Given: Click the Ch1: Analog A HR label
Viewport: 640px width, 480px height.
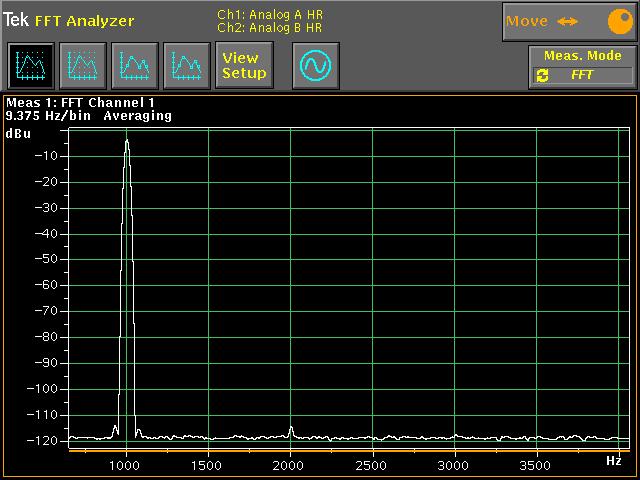Looking at the screenshot, I should pyautogui.click(x=270, y=14).
